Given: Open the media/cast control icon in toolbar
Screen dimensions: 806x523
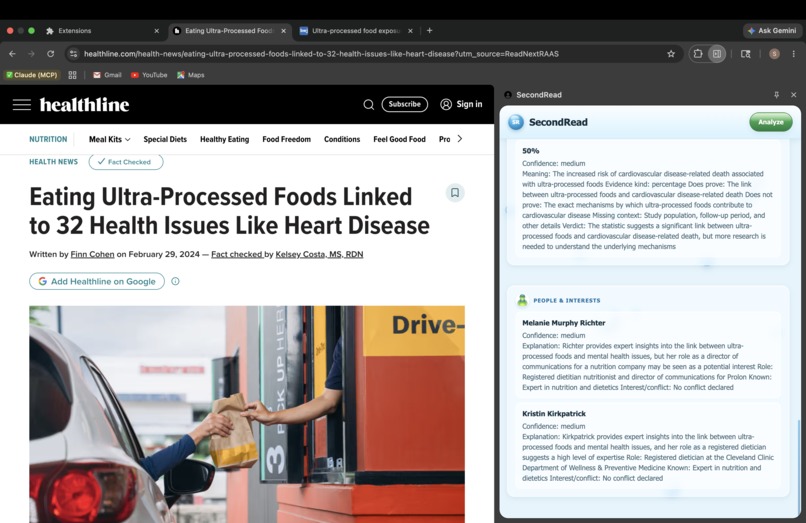Looking at the screenshot, I should 745,53.
